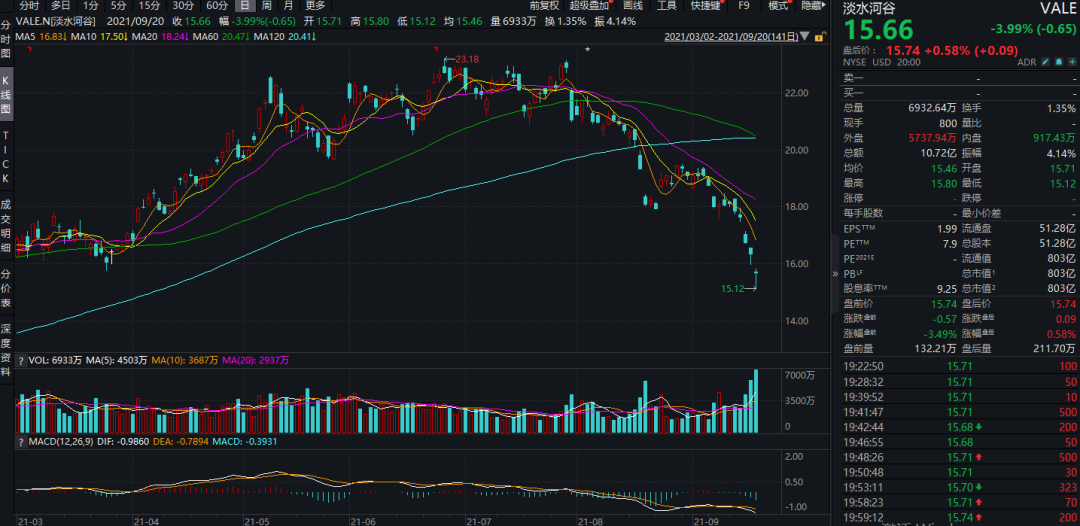Expand the 前复权 adjustment menu
Screen dimensions: 1080x526
click(x=545, y=6)
